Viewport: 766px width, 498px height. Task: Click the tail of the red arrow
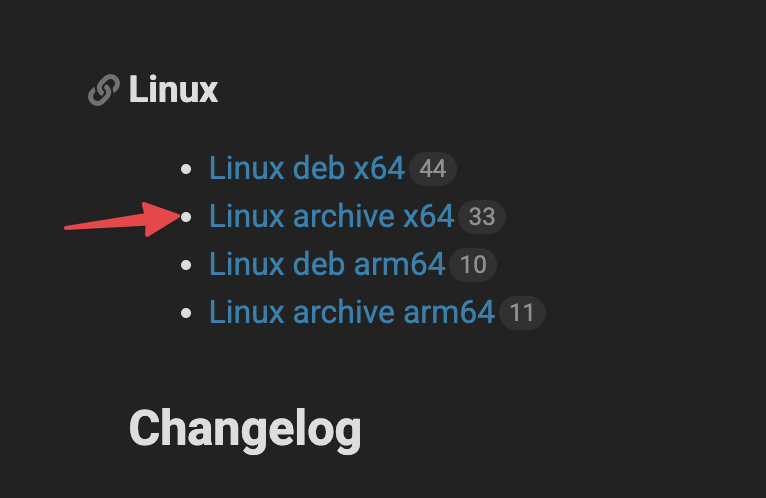73,227
